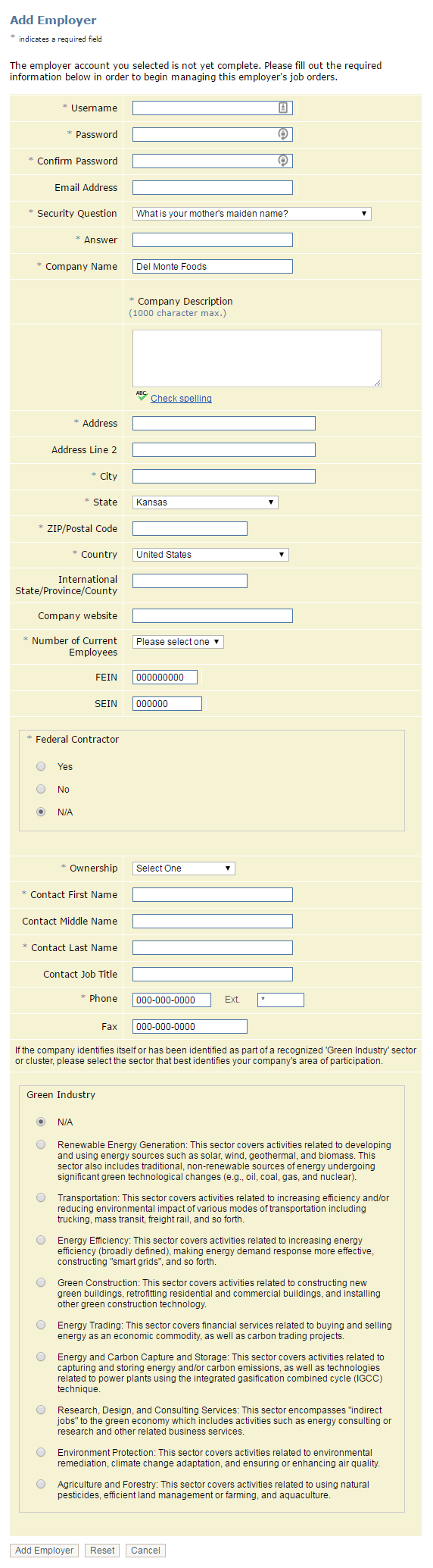Select No for Federal Contractor
Image resolution: width=433 pixels, height=1568 pixels.
(41, 789)
